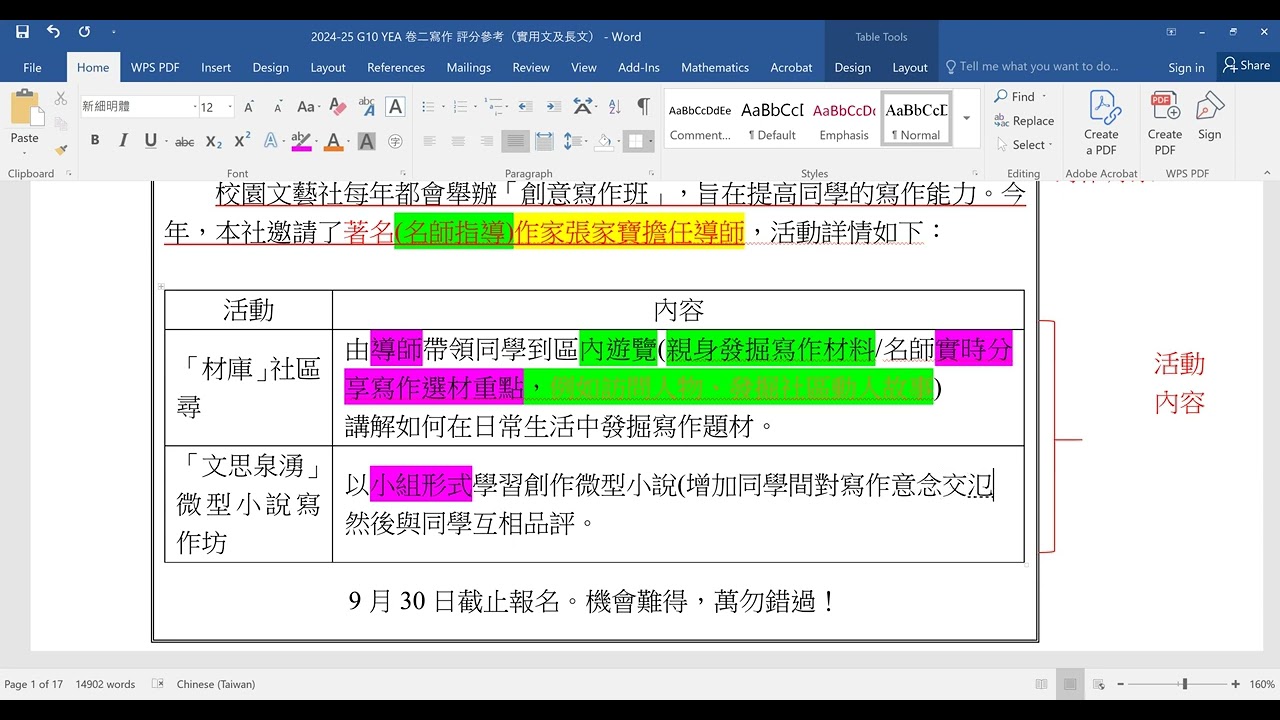This screenshot has height=720, width=1280.
Task: Open the Borders dropdown arrow
Action: point(650,141)
